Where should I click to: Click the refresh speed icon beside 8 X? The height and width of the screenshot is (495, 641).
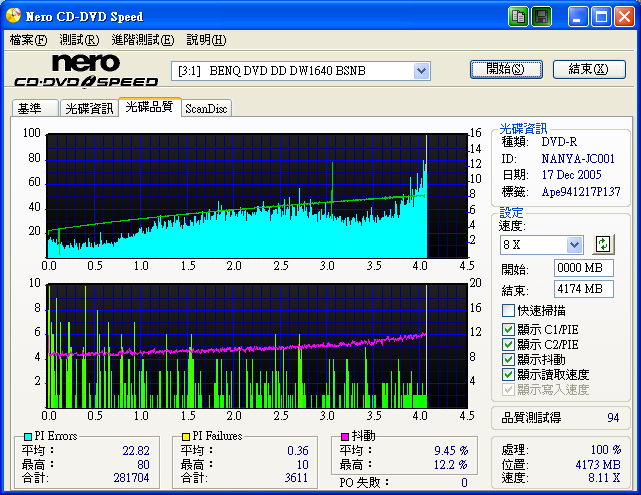(x=603, y=244)
